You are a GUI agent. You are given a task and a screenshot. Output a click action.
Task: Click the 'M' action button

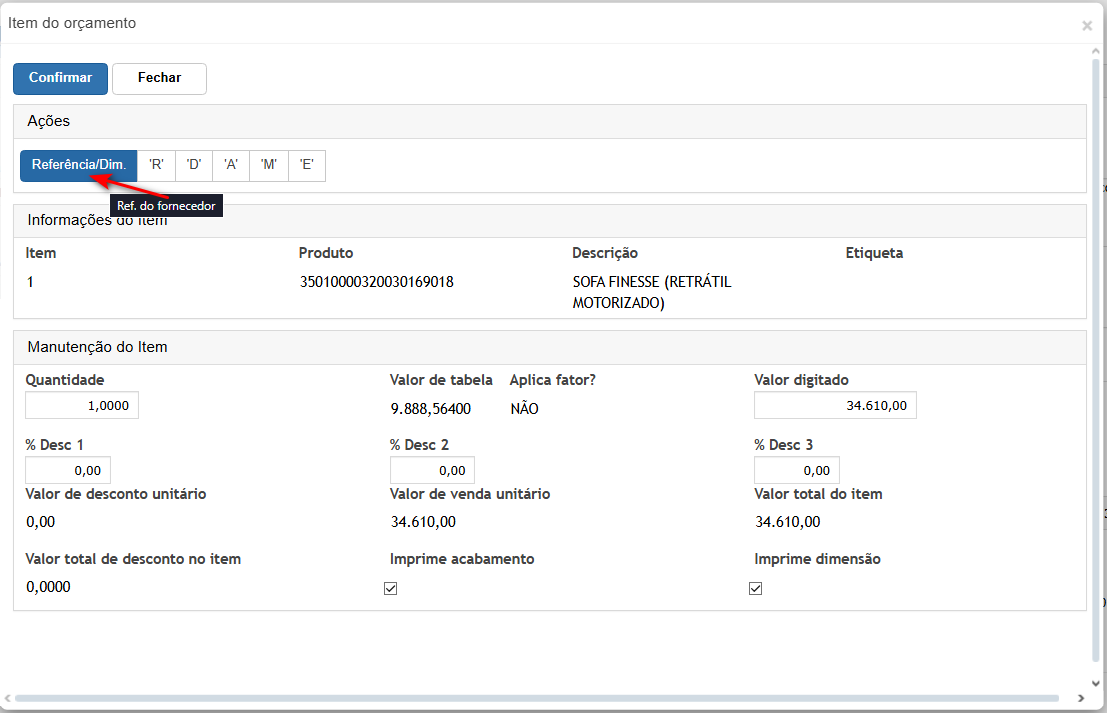tap(269, 165)
